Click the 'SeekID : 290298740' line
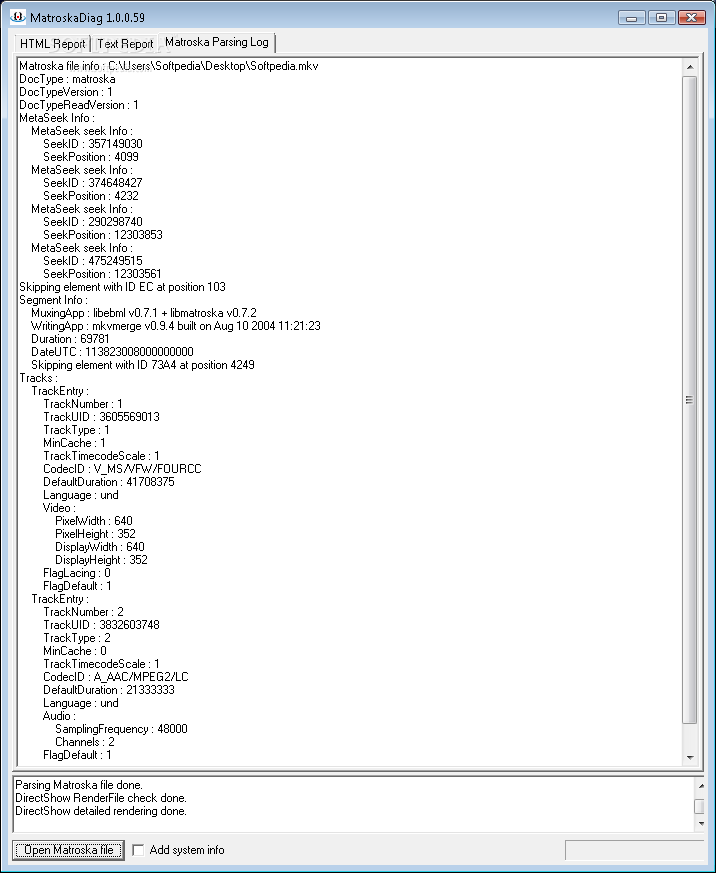The image size is (716, 873). coord(92,222)
